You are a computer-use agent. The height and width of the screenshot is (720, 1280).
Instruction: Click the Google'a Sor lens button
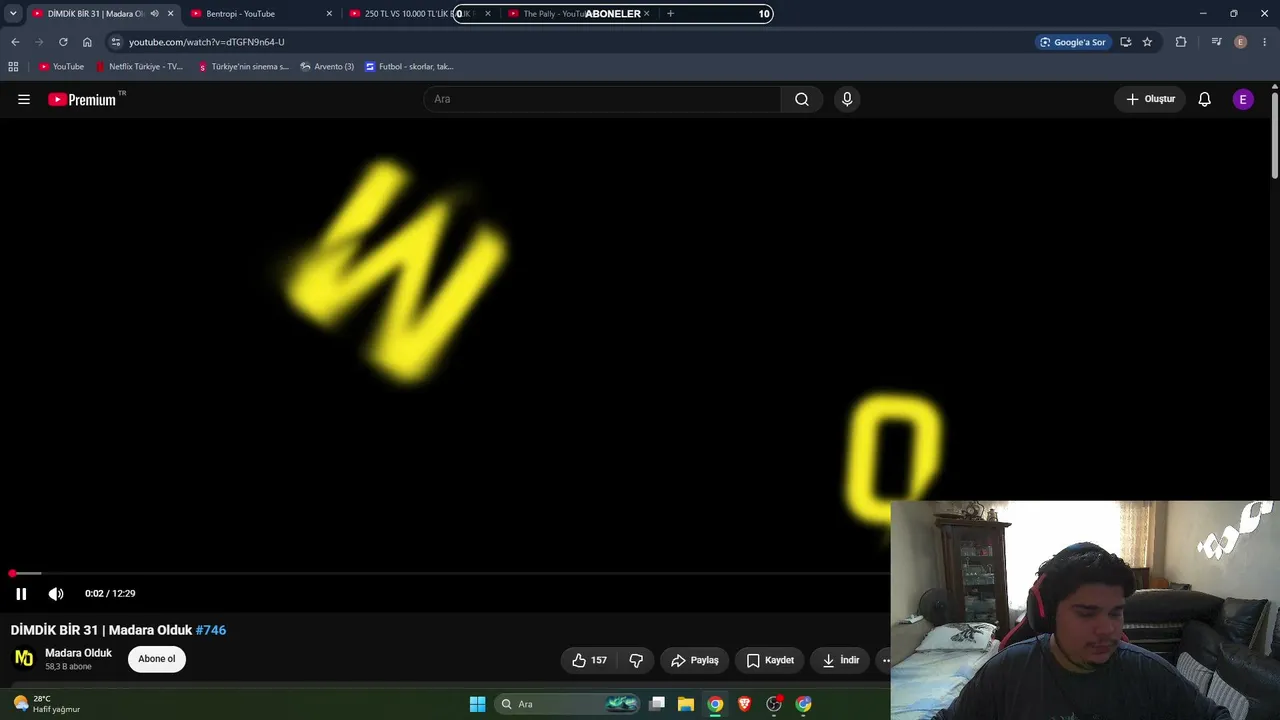(x=1073, y=42)
